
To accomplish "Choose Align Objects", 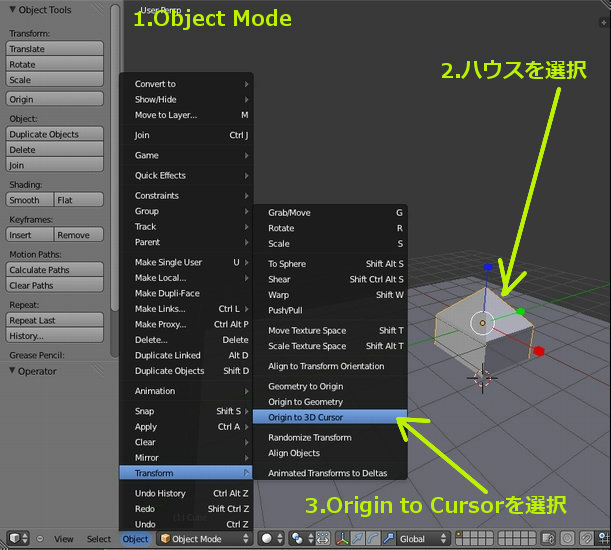I will (330, 453).
